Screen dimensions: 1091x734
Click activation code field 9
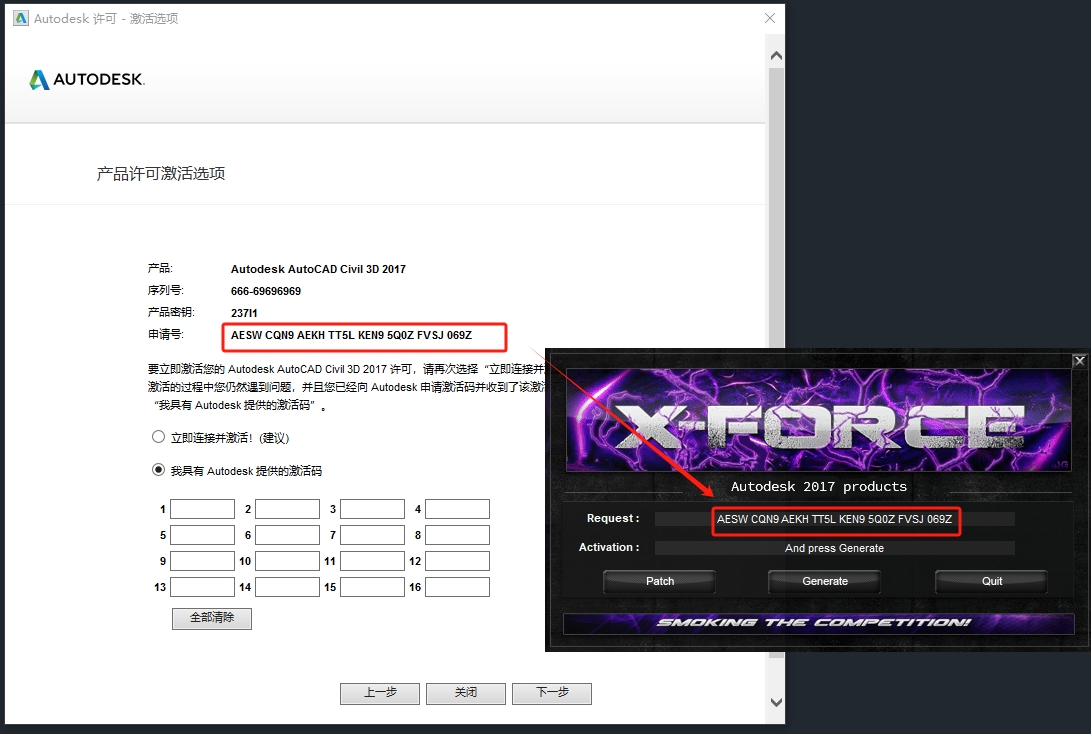click(202, 561)
